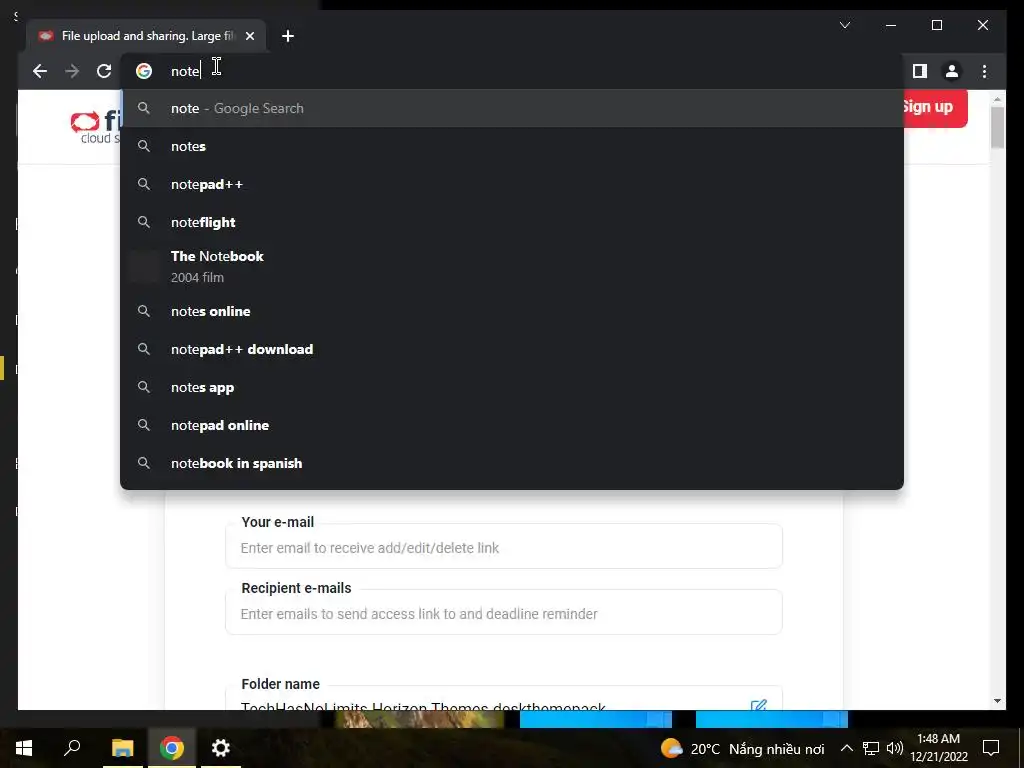
Task: Open Chrome's three-dot menu
Action: tap(984, 71)
